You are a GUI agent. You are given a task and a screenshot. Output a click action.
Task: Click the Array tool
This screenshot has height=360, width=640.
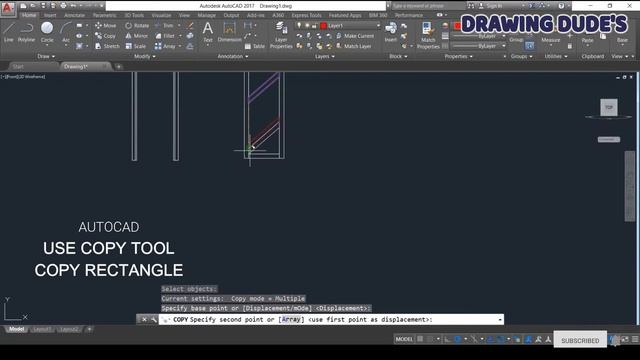pyautogui.click(x=165, y=46)
